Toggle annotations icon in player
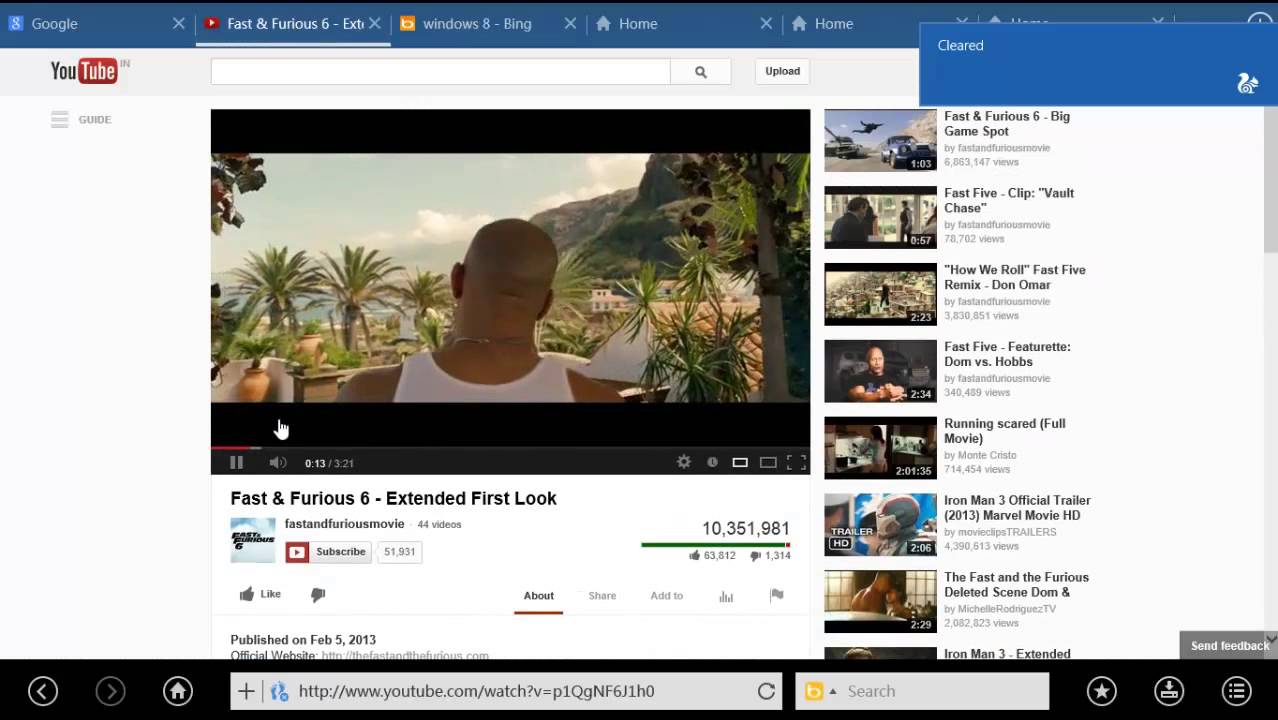The width and height of the screenshot is (1278, 720). (x=712, y=462)
